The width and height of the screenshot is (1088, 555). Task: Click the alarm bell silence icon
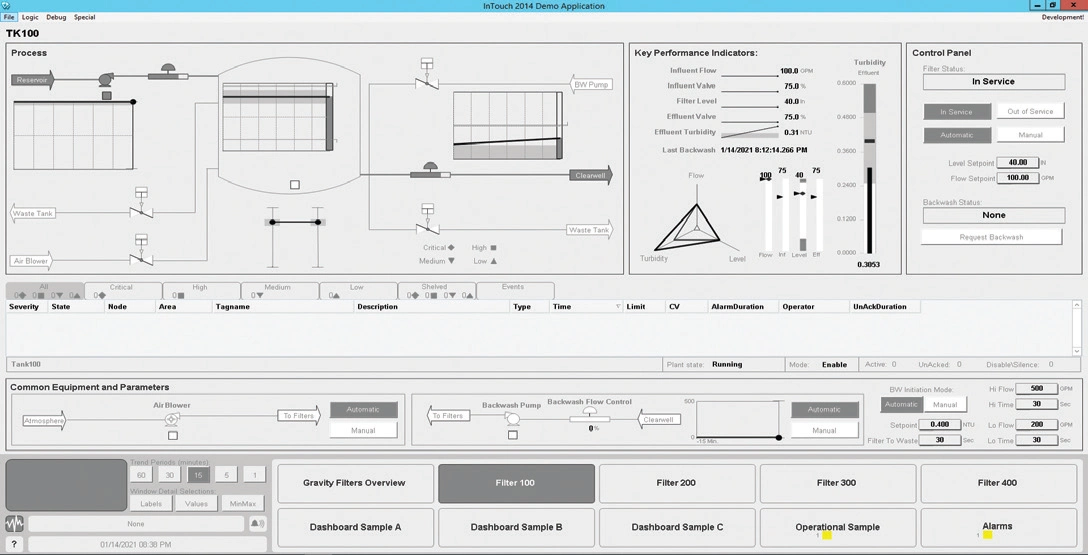(257, 524)
